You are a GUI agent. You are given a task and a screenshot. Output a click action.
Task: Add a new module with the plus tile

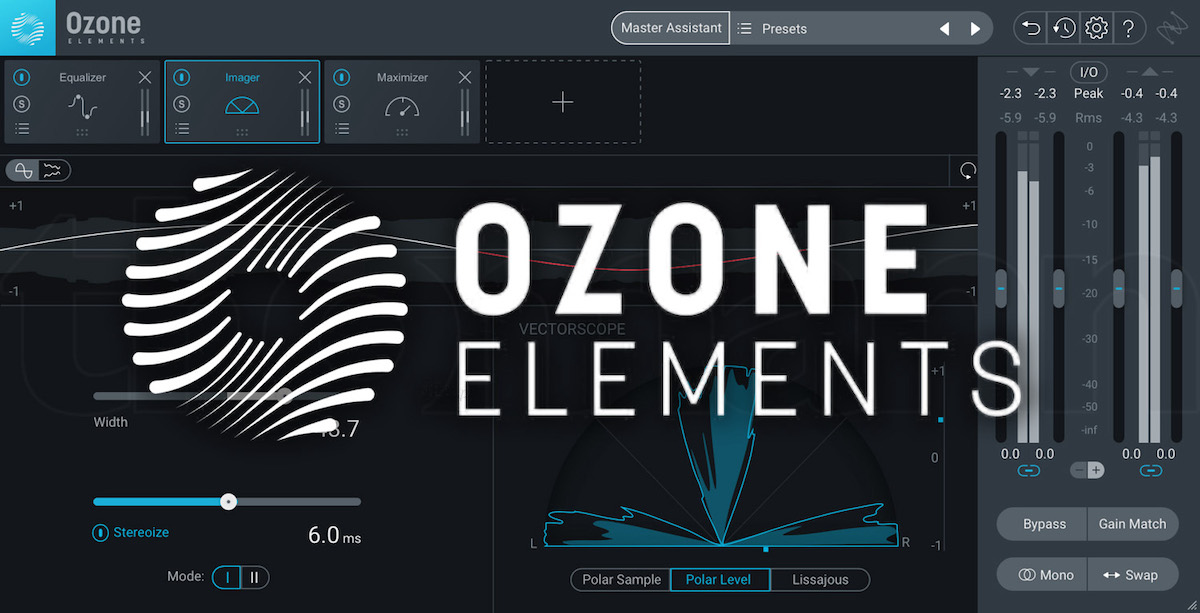click(562, 101)
